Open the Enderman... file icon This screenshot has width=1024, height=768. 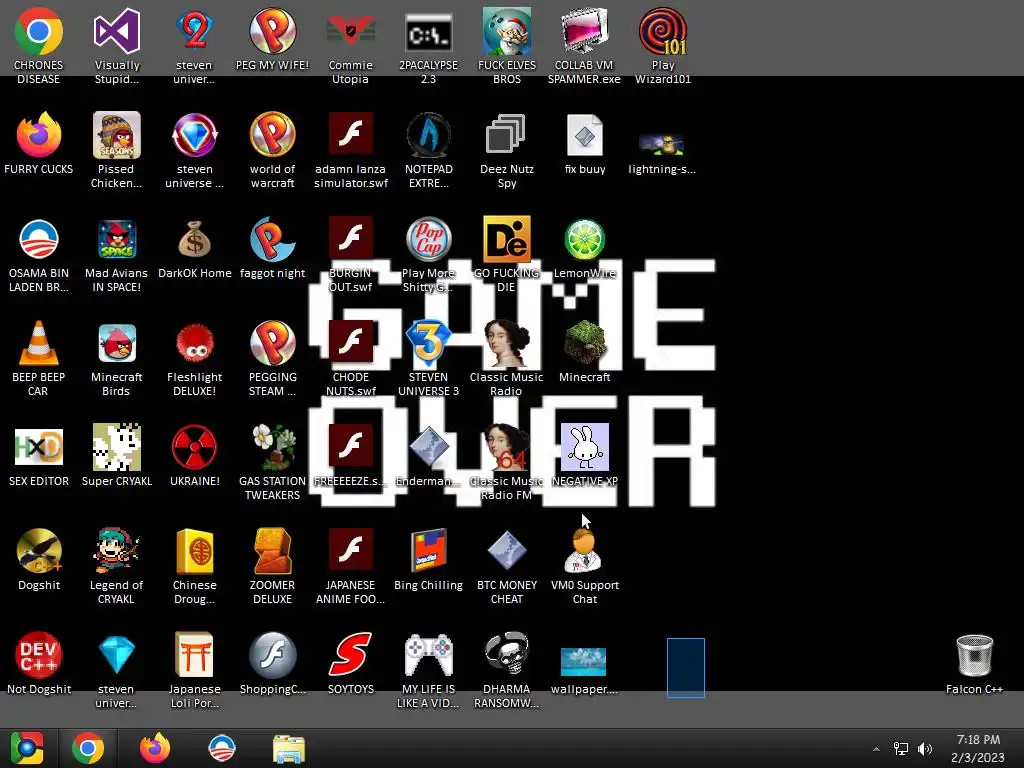428,447
